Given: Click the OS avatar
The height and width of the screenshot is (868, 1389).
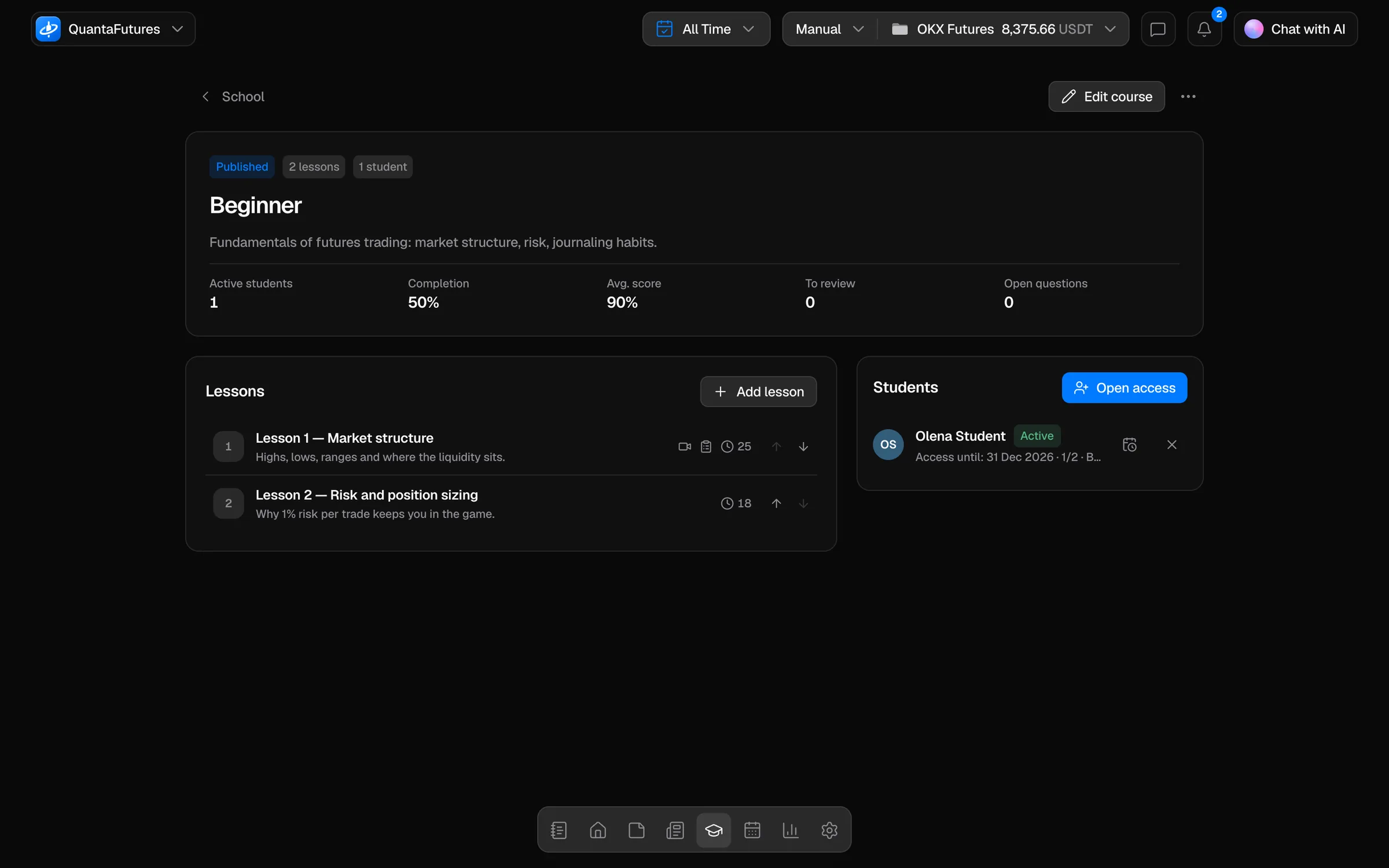Looking at the screenshot, I should click(x=888, y=444).
